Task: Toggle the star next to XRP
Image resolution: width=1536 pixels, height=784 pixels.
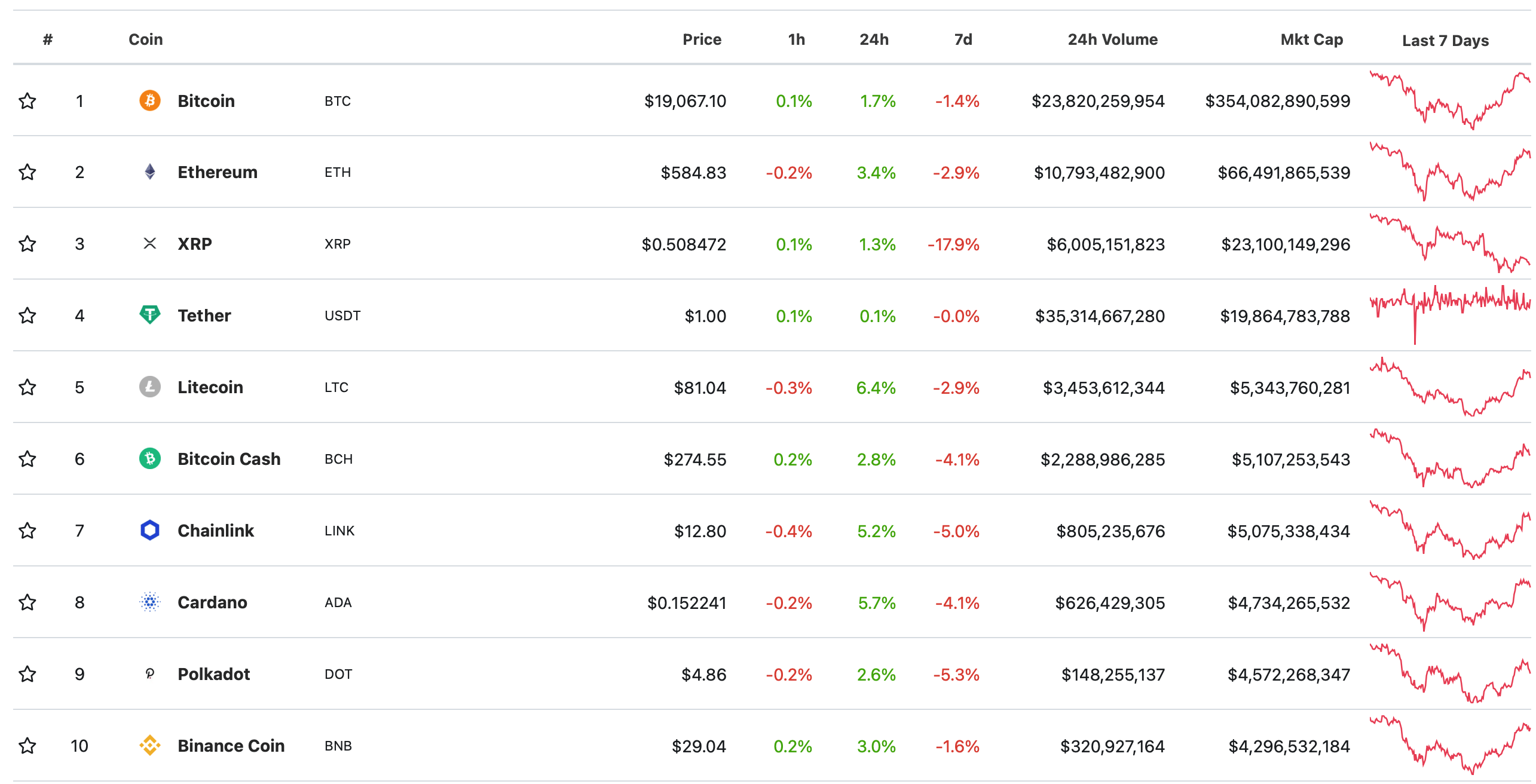Action: point(27,244)
